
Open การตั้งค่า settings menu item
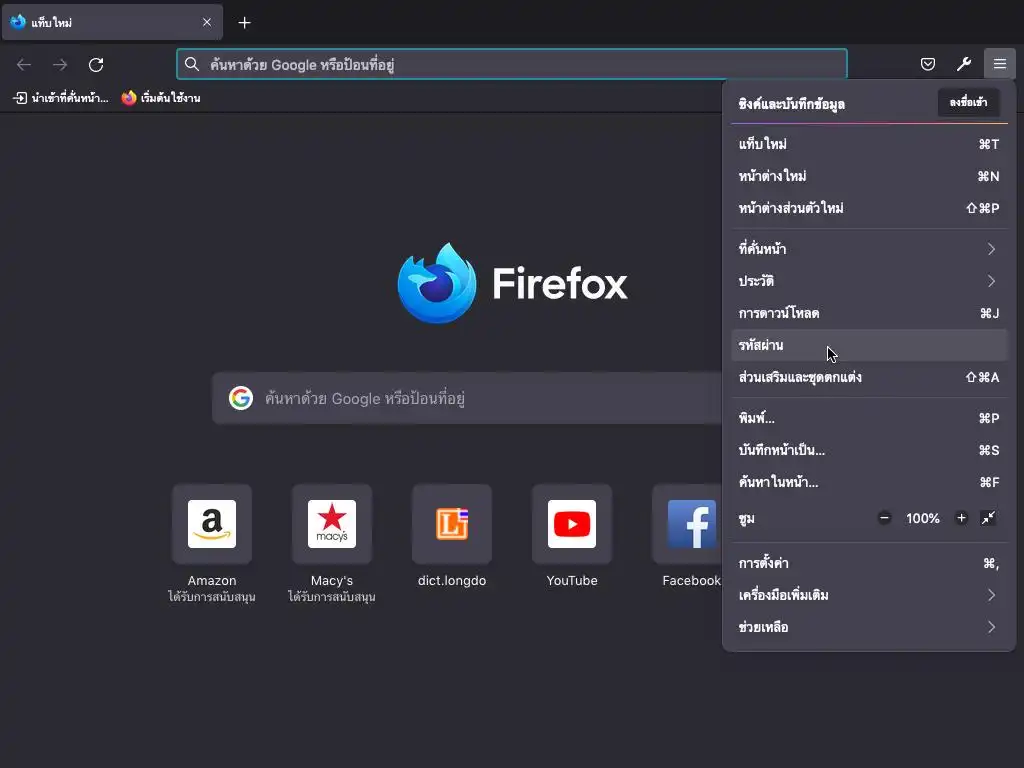point(869,563)
